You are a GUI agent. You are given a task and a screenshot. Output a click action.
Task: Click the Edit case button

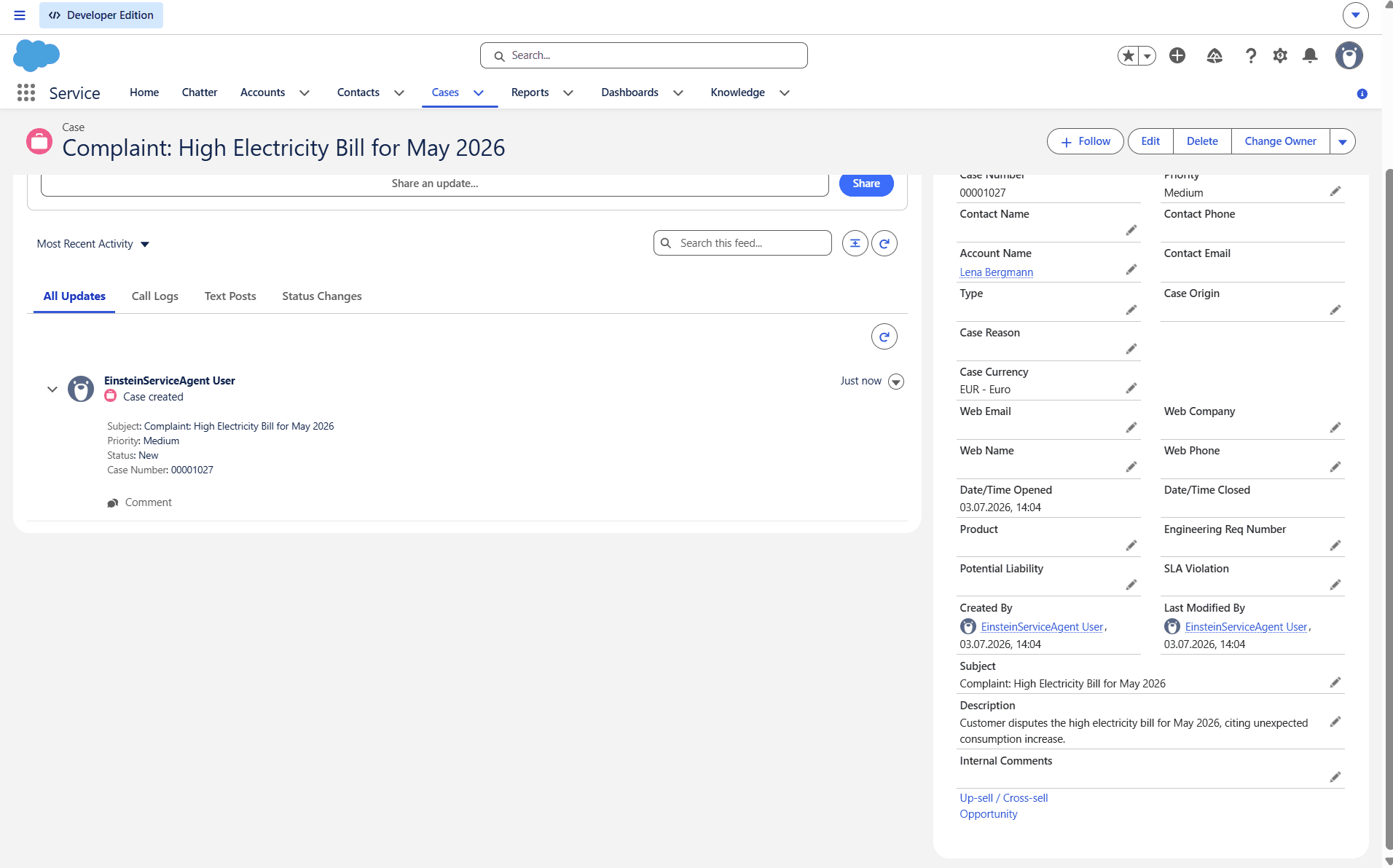(x=1150, y=141)
